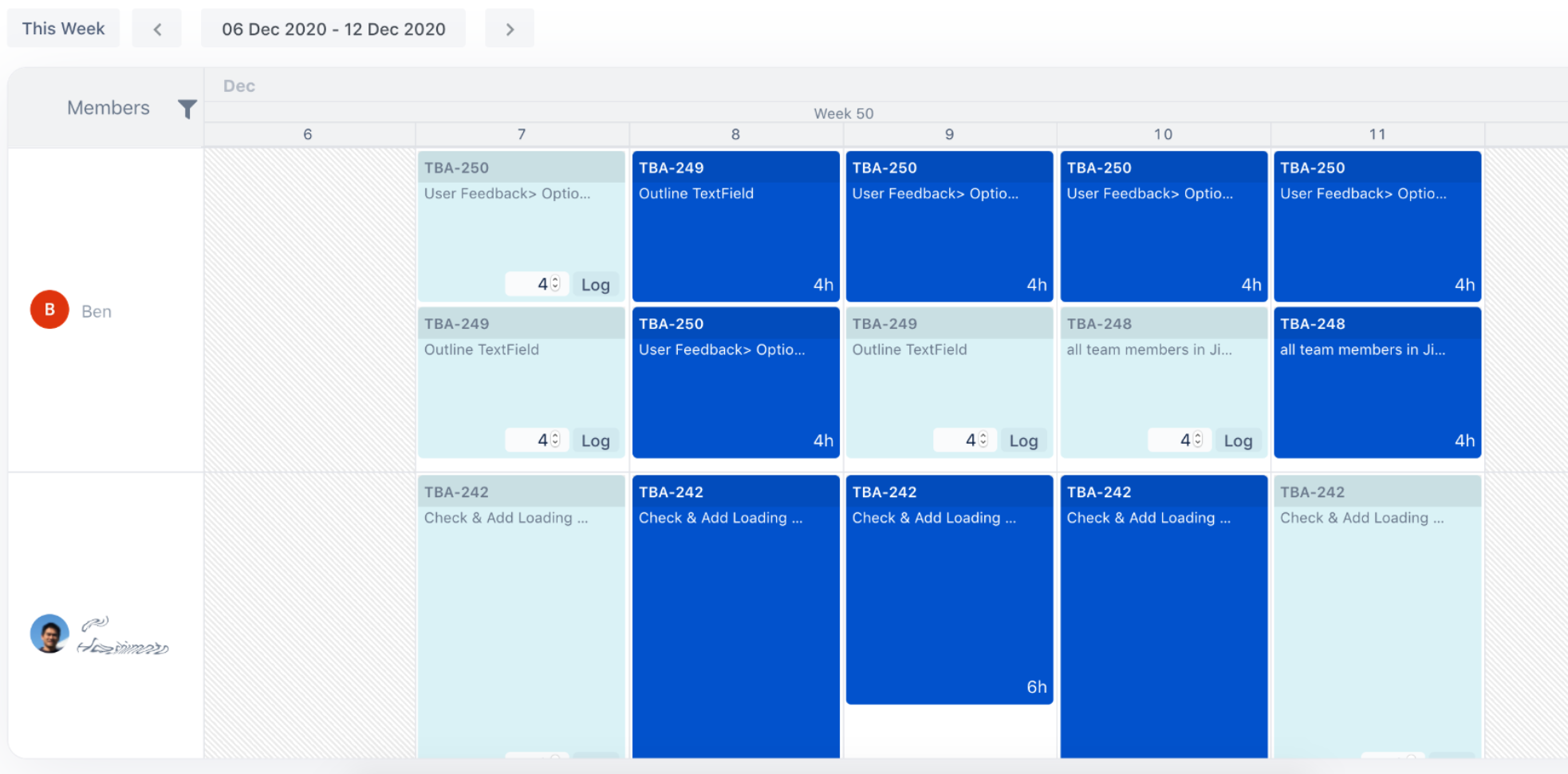Viewport: 1568px width, 774px height.
Task: Click the 4h label on TBA-249 day 8
Action: tap(823, 285)
